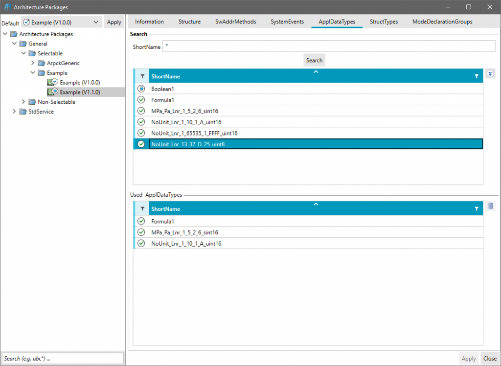
Task: Click the filter icon left of search results header
Action: pyautogui.click(x=142, y=76)
